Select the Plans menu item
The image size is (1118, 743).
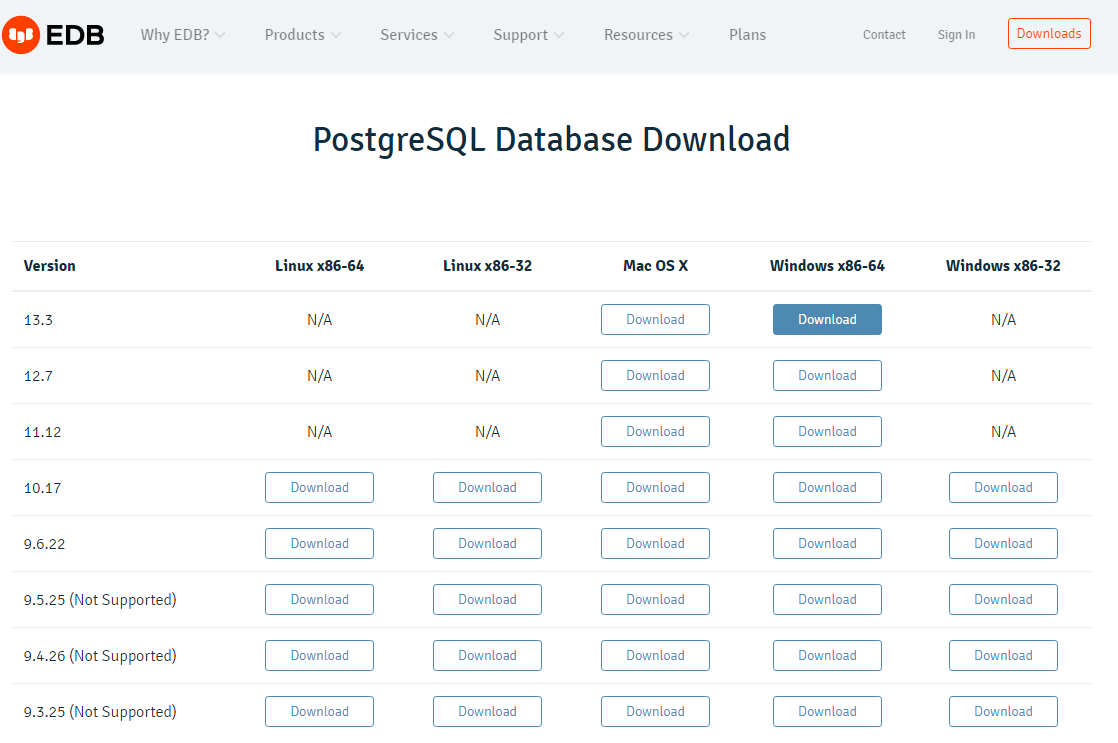[747, 34]
